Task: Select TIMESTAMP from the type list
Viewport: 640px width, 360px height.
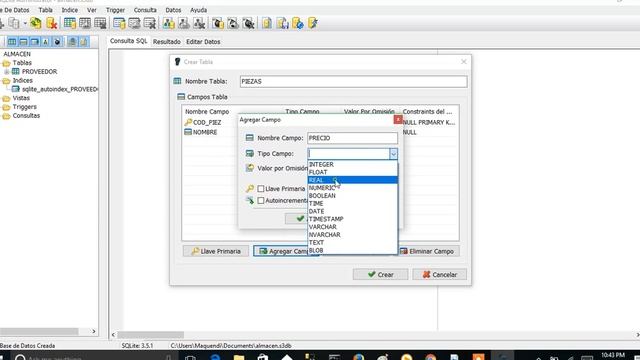Action: tap(352, 219)
